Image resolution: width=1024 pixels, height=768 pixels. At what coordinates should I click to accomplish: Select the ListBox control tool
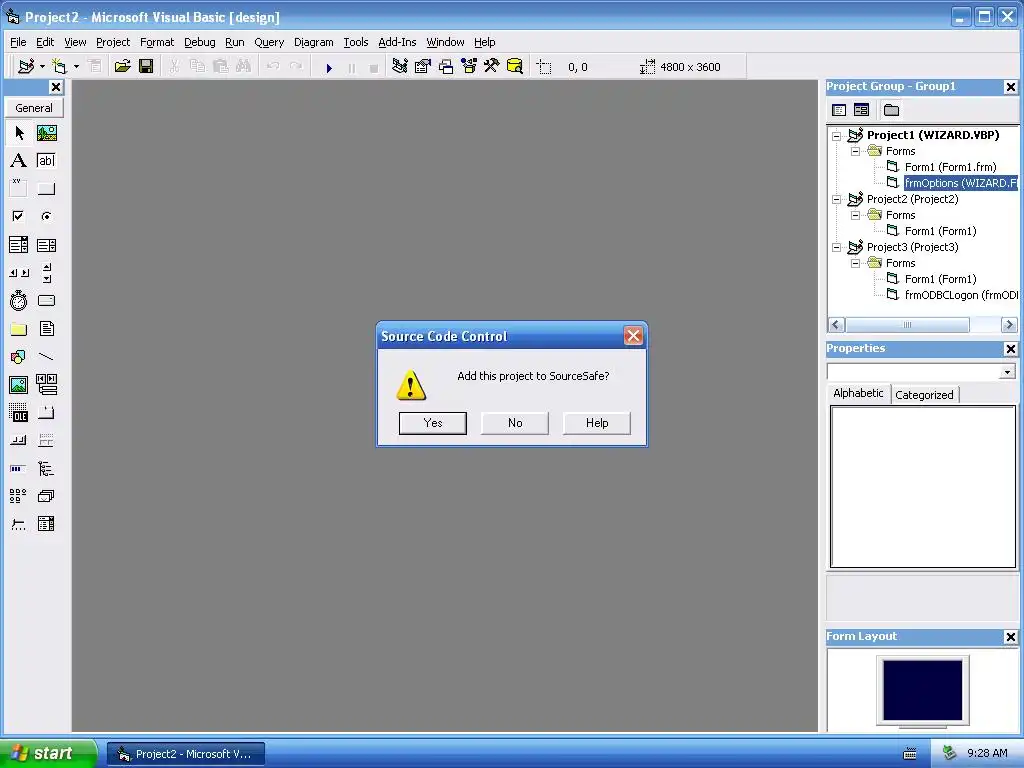46,245
